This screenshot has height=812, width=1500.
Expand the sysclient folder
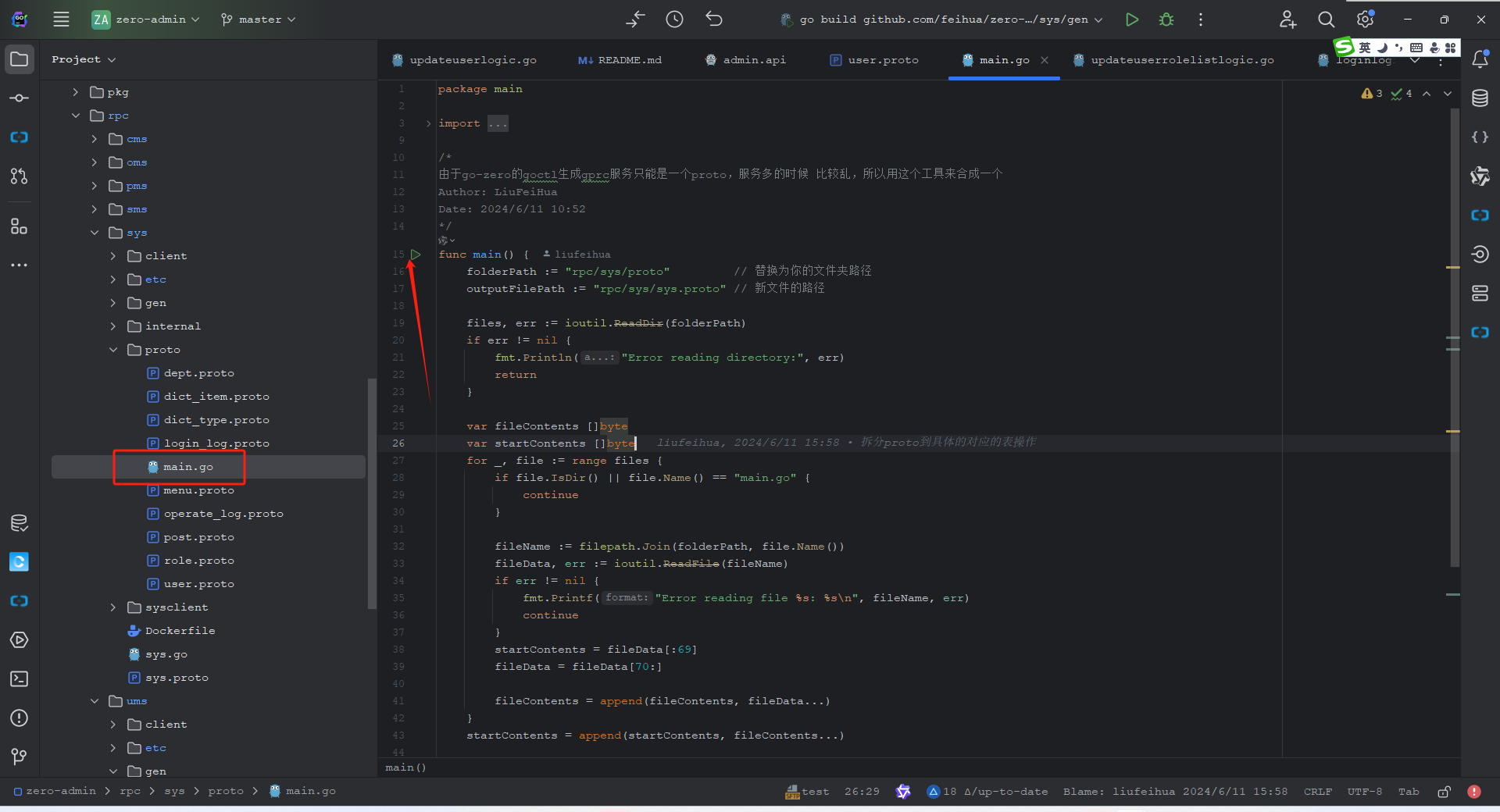(x=112, y=607)
